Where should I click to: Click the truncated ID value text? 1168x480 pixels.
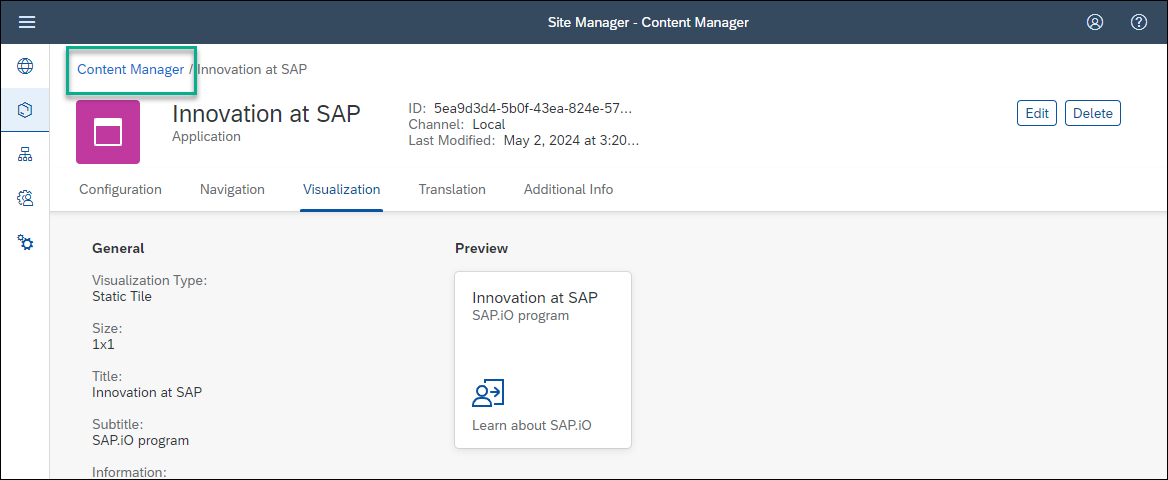533,108
